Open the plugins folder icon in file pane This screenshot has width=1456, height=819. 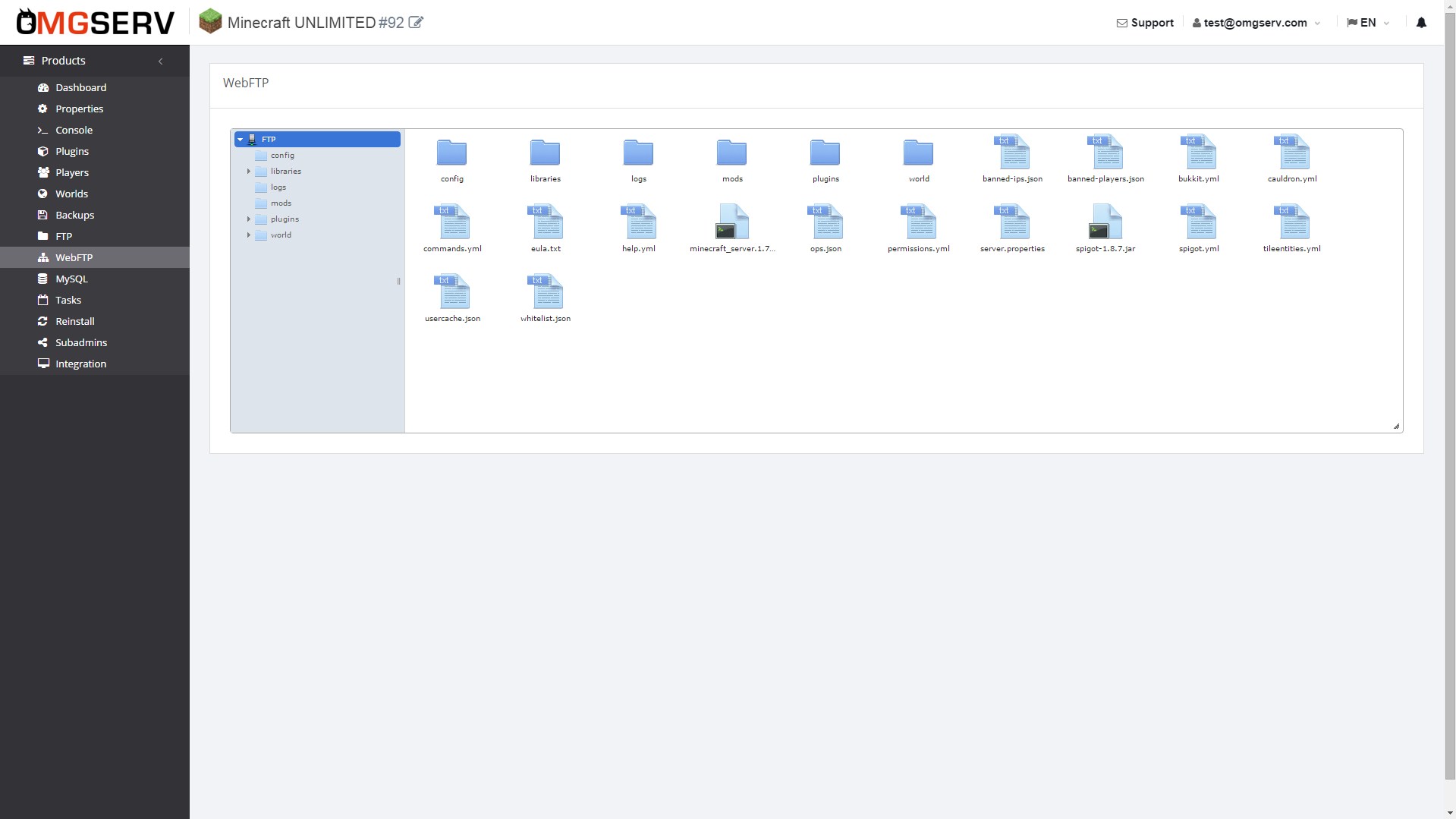tap(825, 153)
